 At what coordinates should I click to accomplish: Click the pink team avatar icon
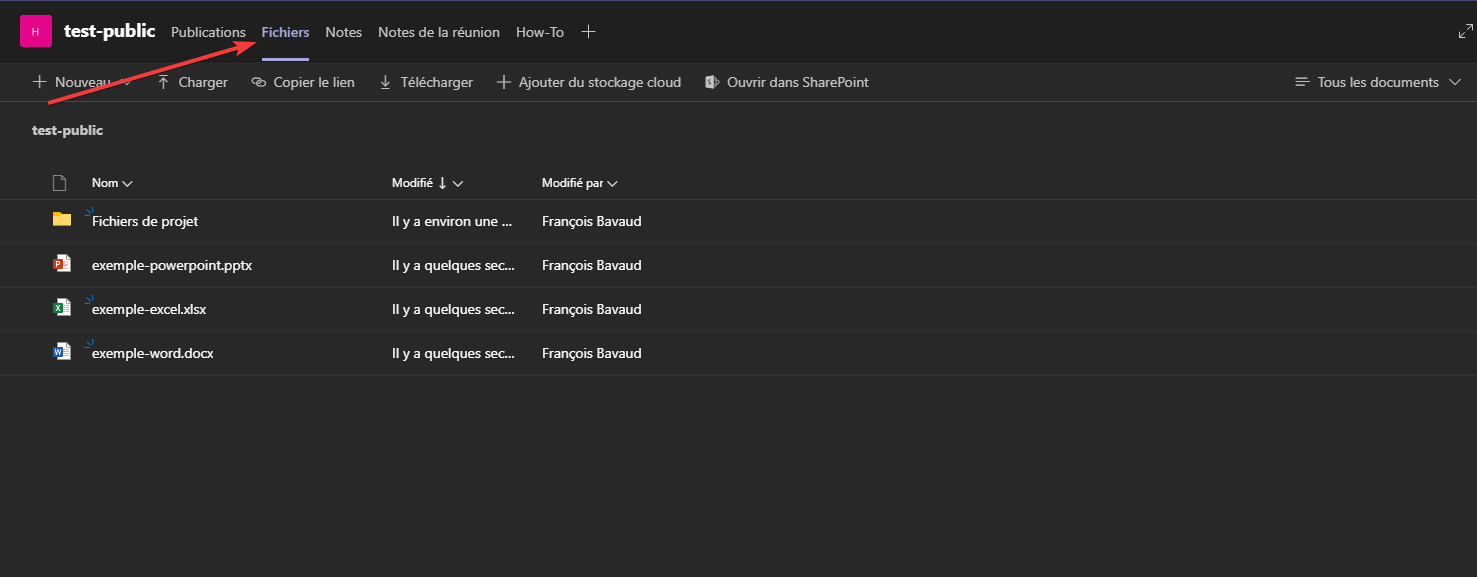click(36, 32)
